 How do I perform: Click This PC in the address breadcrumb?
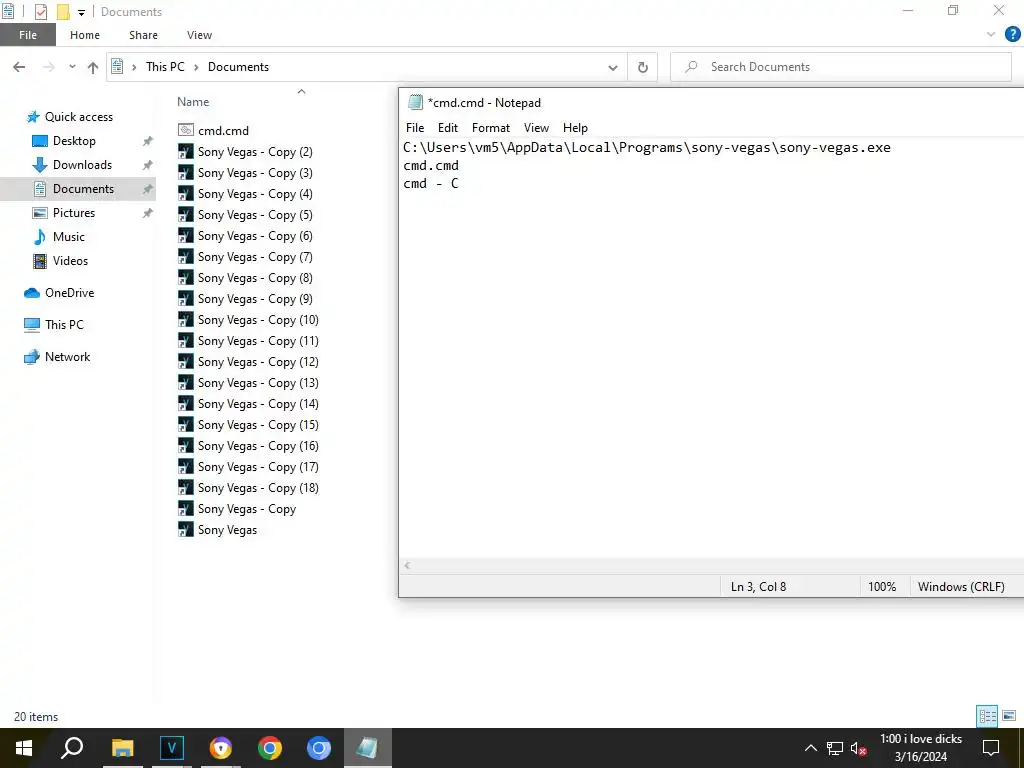[165, 67]
